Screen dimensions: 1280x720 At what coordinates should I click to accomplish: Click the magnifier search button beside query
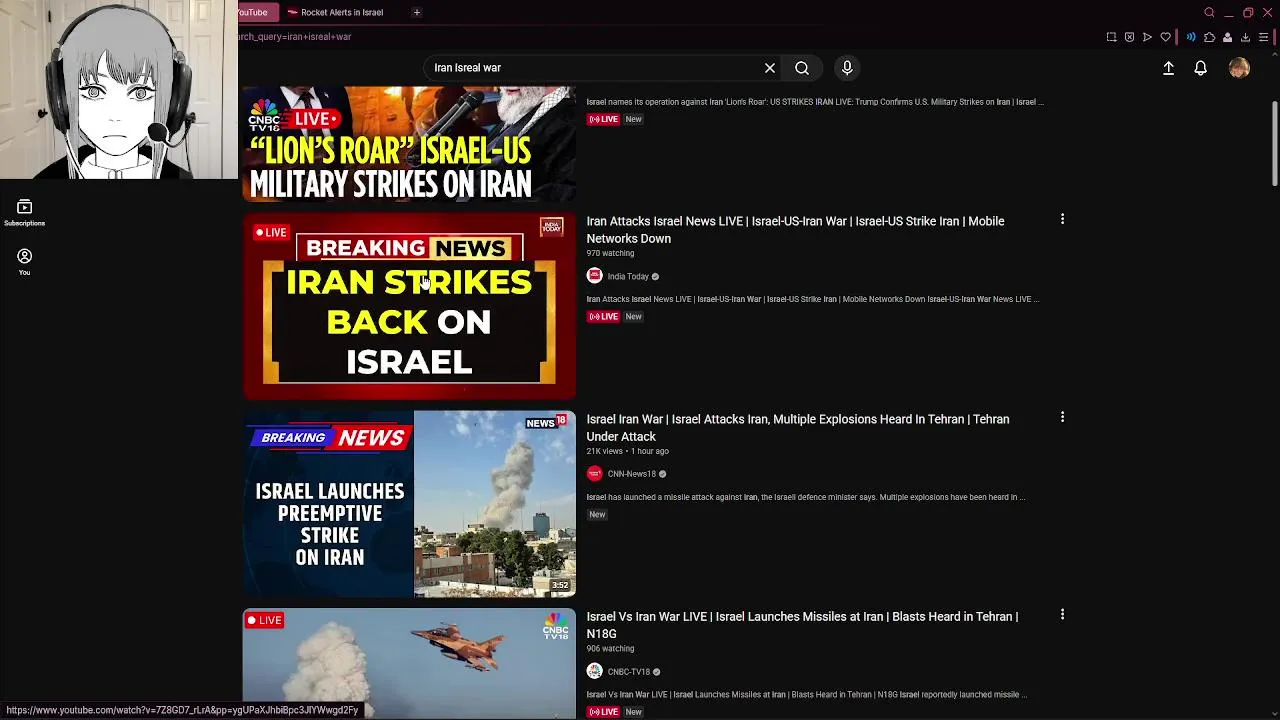802,68
